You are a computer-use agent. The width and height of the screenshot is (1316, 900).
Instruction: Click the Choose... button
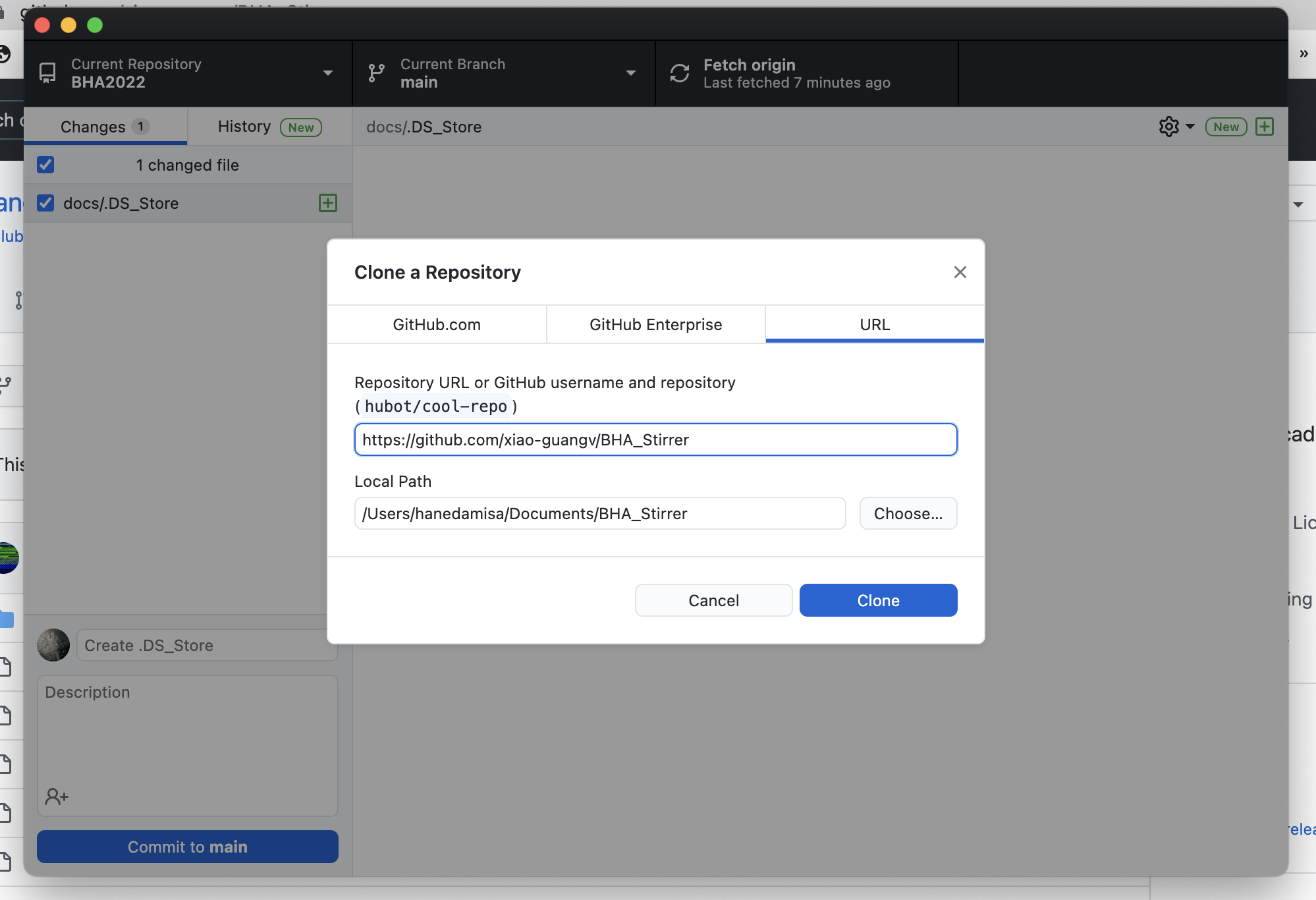click(908, 513)
